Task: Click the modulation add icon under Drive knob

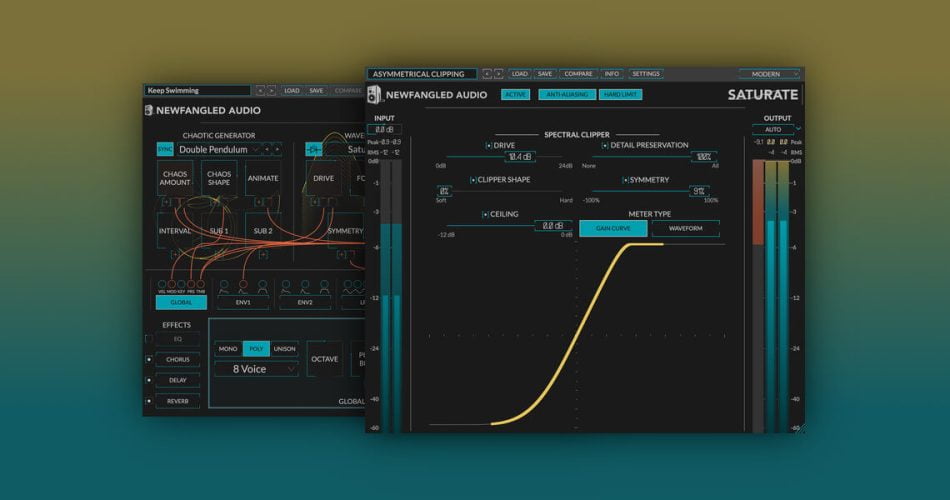Action: coord(314,202)
